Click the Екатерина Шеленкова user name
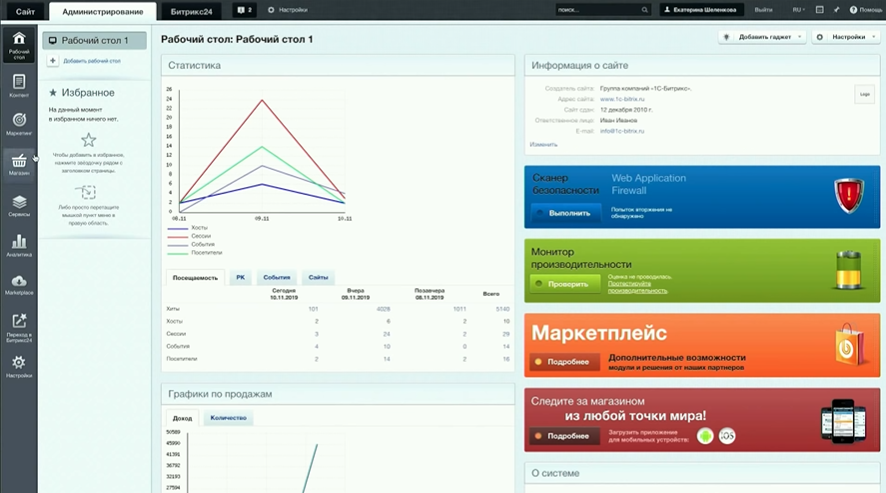This screenshot has height=493, width=886. (705, 10)
